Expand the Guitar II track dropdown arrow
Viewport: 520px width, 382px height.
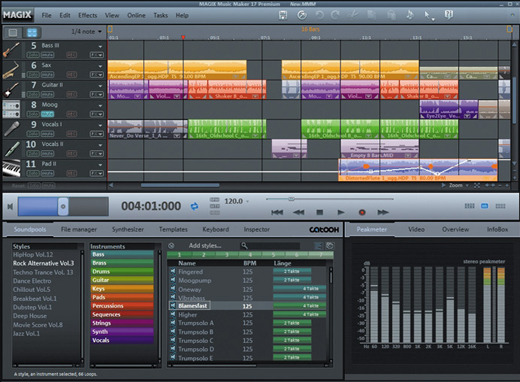(x=100, y=86)
